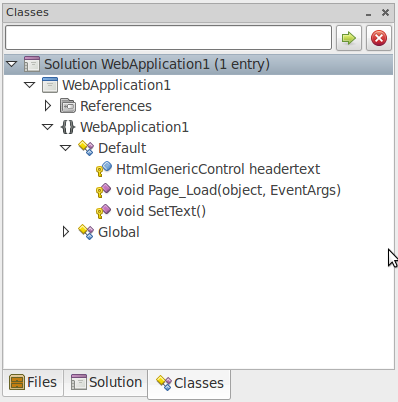The image size is (398, 402).
Task: Focus the class search input field
Action: point(168,38)
